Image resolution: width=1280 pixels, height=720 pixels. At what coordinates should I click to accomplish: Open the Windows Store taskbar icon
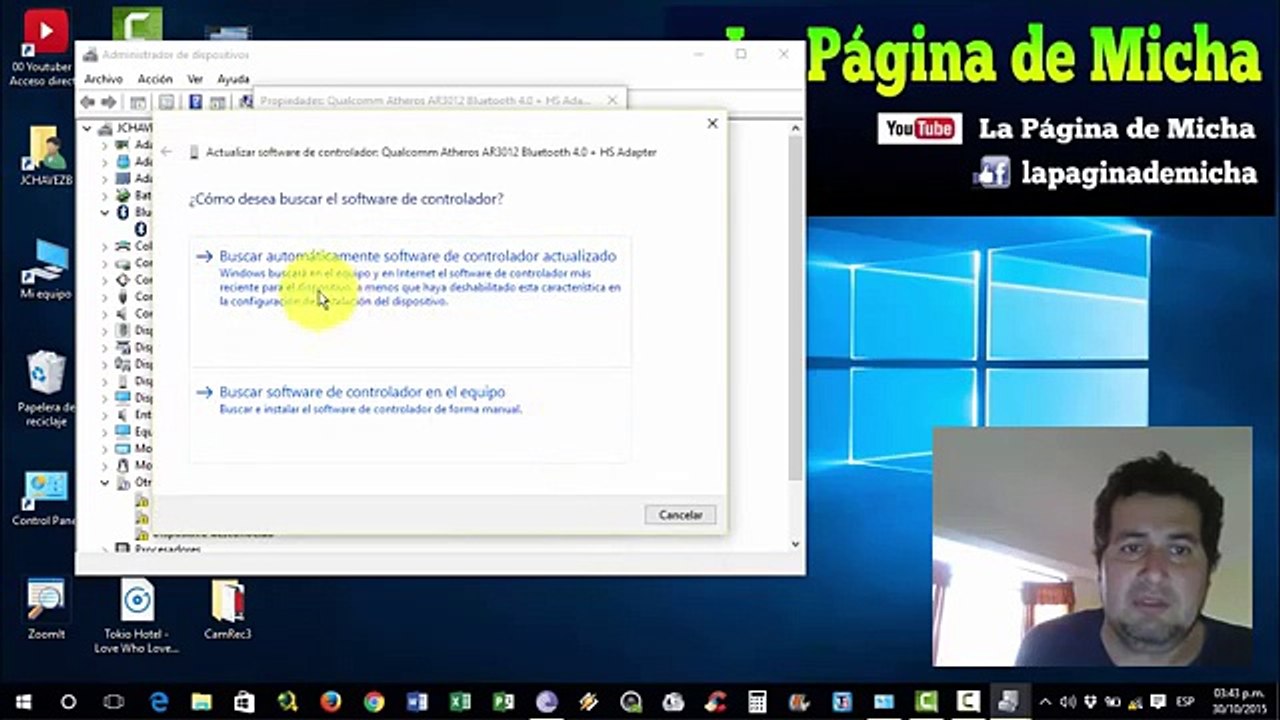245,702
